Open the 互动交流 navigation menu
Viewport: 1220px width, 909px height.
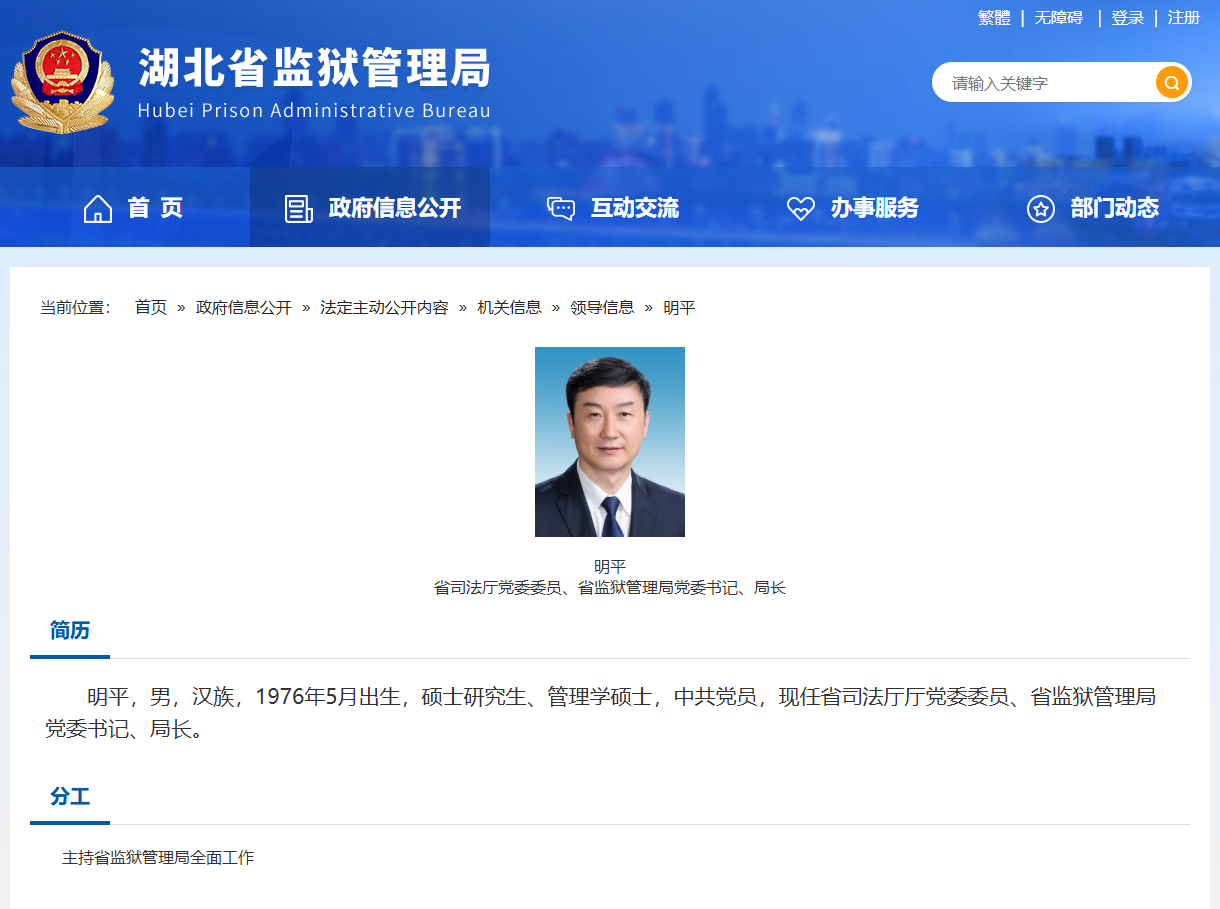click(x=634, y=208)
